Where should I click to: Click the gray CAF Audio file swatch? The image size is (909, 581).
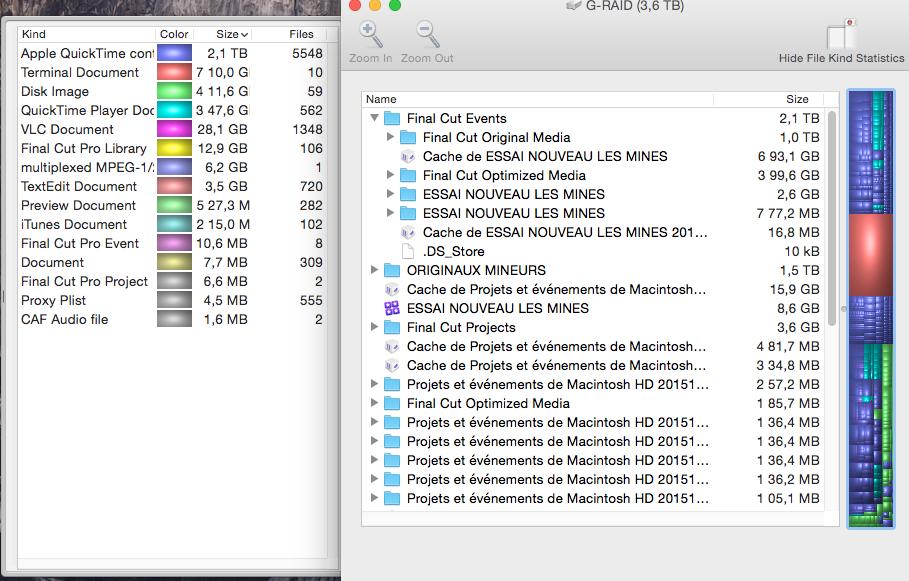[174, 319]
